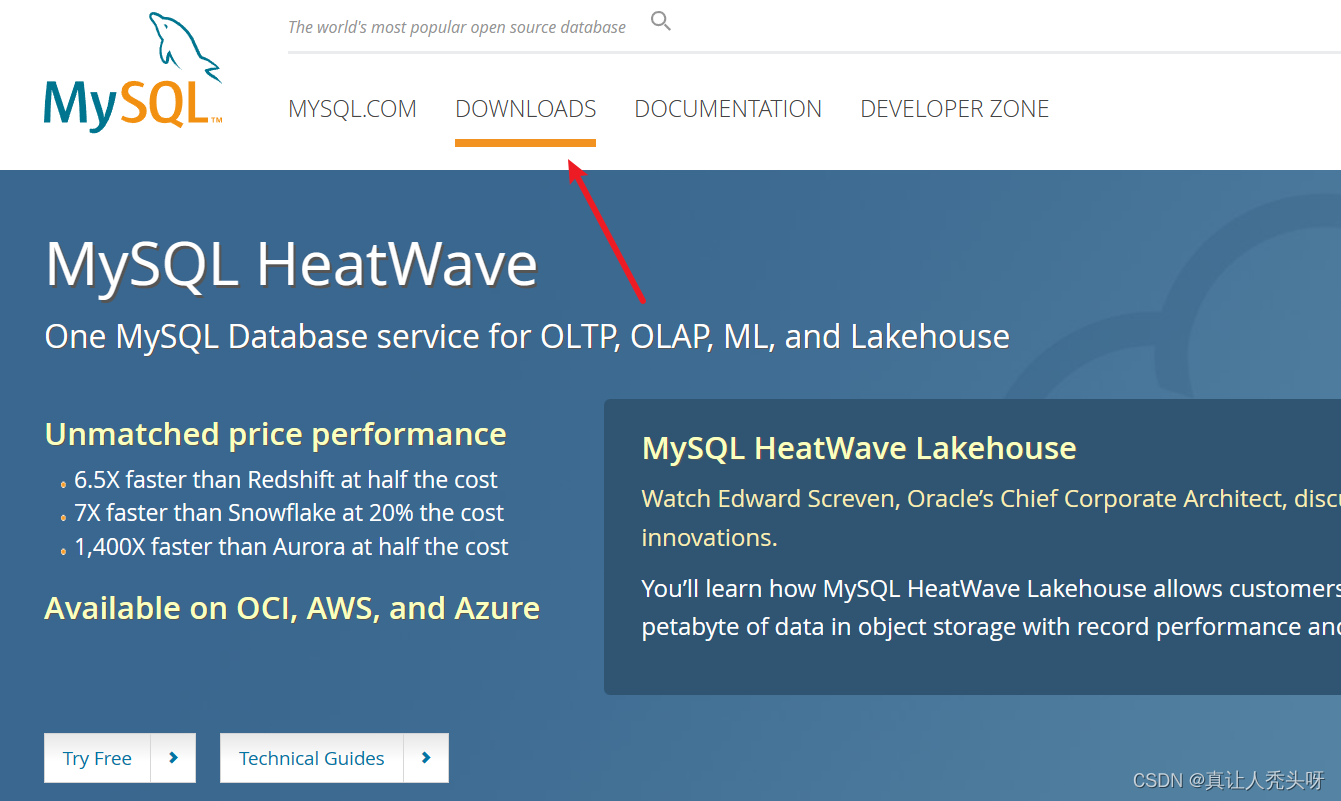
Task: Click 'Watch Edward Screven' text line
Action: pos(991,499)
